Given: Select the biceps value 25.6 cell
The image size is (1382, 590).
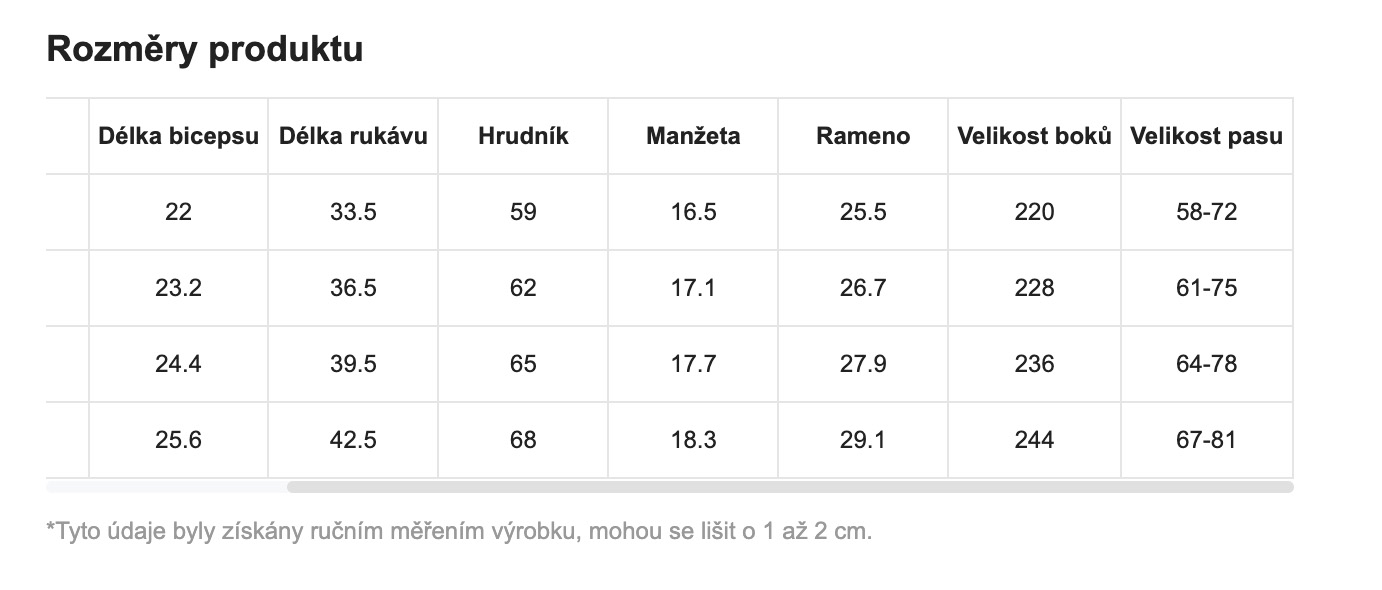Looking at the screenshot, I should (x=179, y=440).
